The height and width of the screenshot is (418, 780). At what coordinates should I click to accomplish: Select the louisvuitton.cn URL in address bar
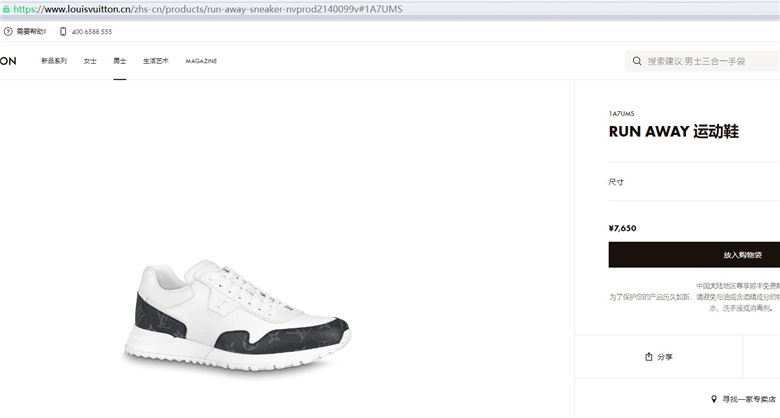coord(208,9)
